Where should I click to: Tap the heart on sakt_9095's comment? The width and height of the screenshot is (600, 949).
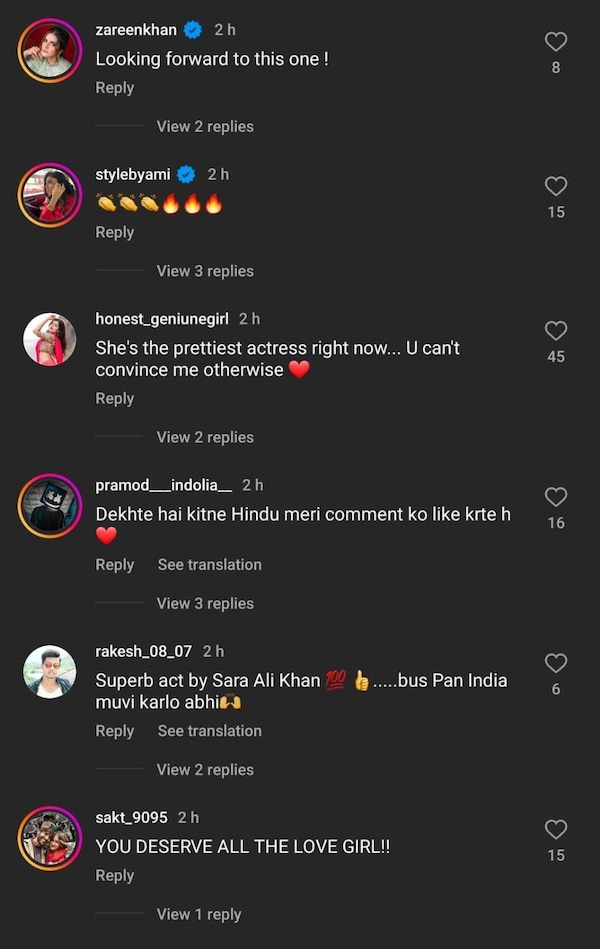coord(556,829)
